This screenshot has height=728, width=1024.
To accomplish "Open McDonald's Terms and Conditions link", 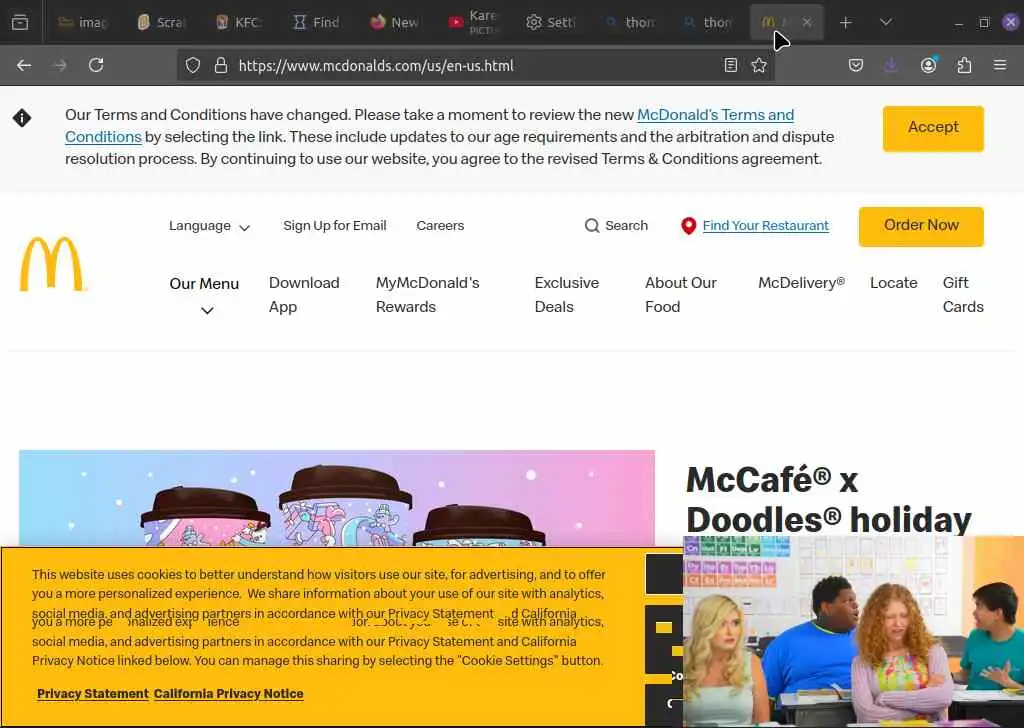I will pos(715,115).
